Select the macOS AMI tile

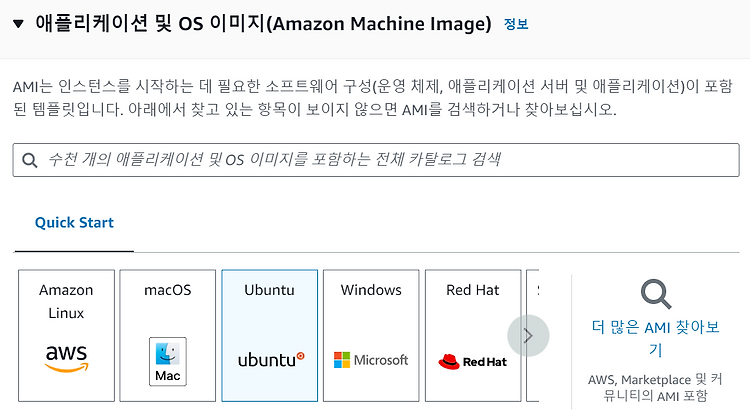coord(168,336)
